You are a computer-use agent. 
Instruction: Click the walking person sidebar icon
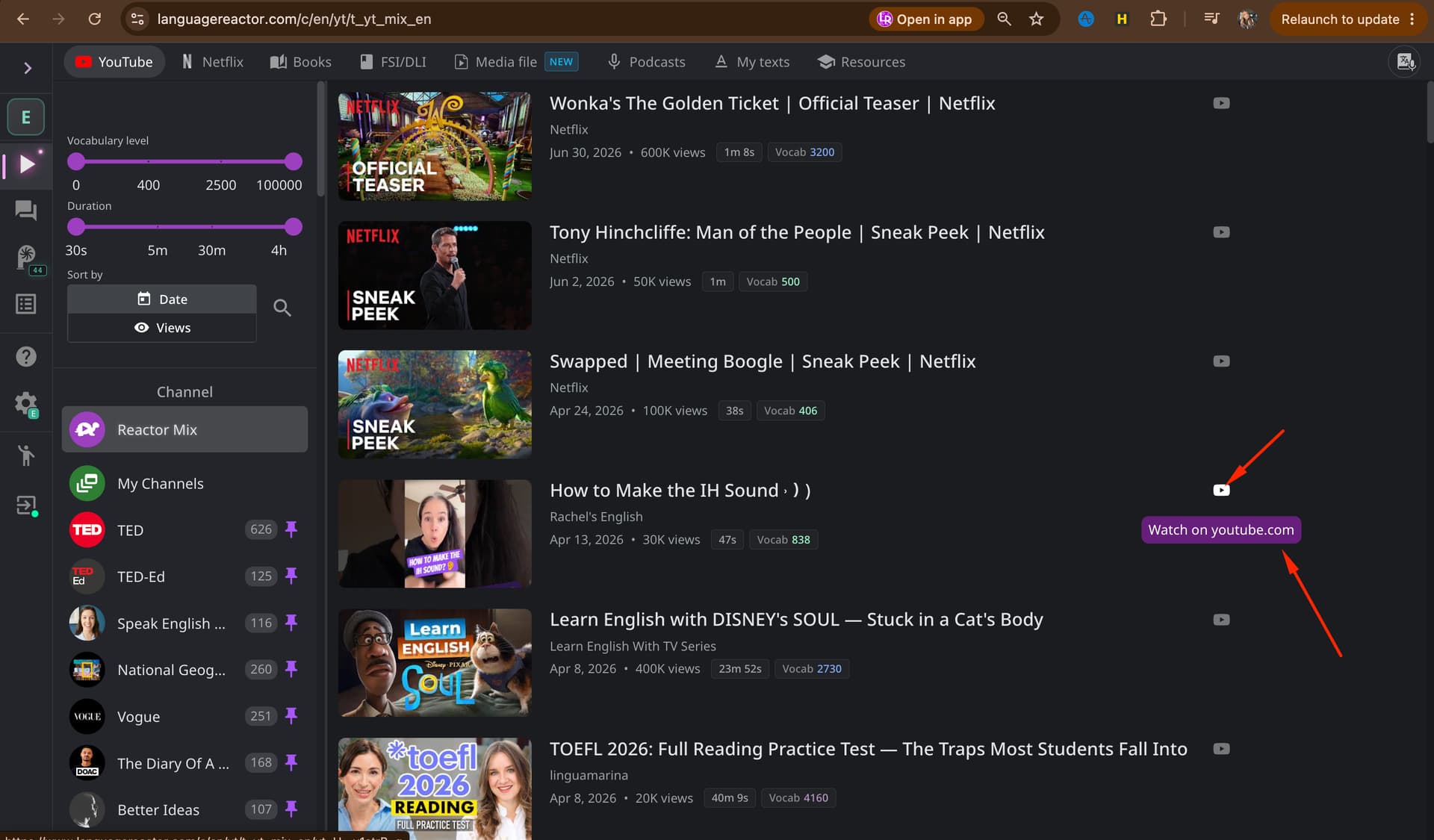[26, 455]
